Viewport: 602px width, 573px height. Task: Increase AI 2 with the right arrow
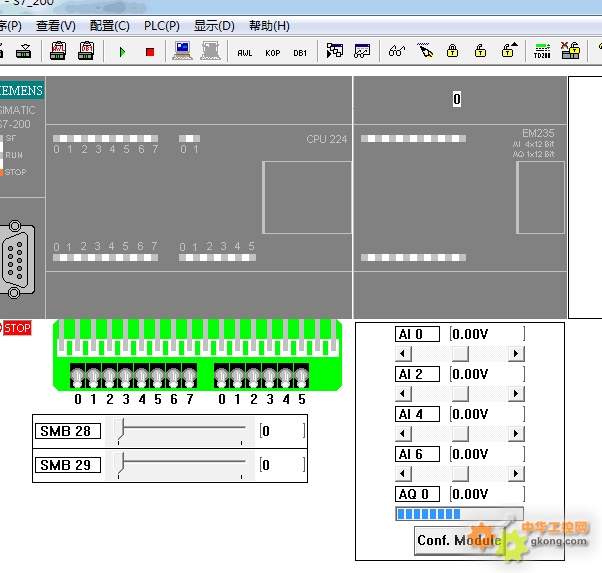[516, 393]
